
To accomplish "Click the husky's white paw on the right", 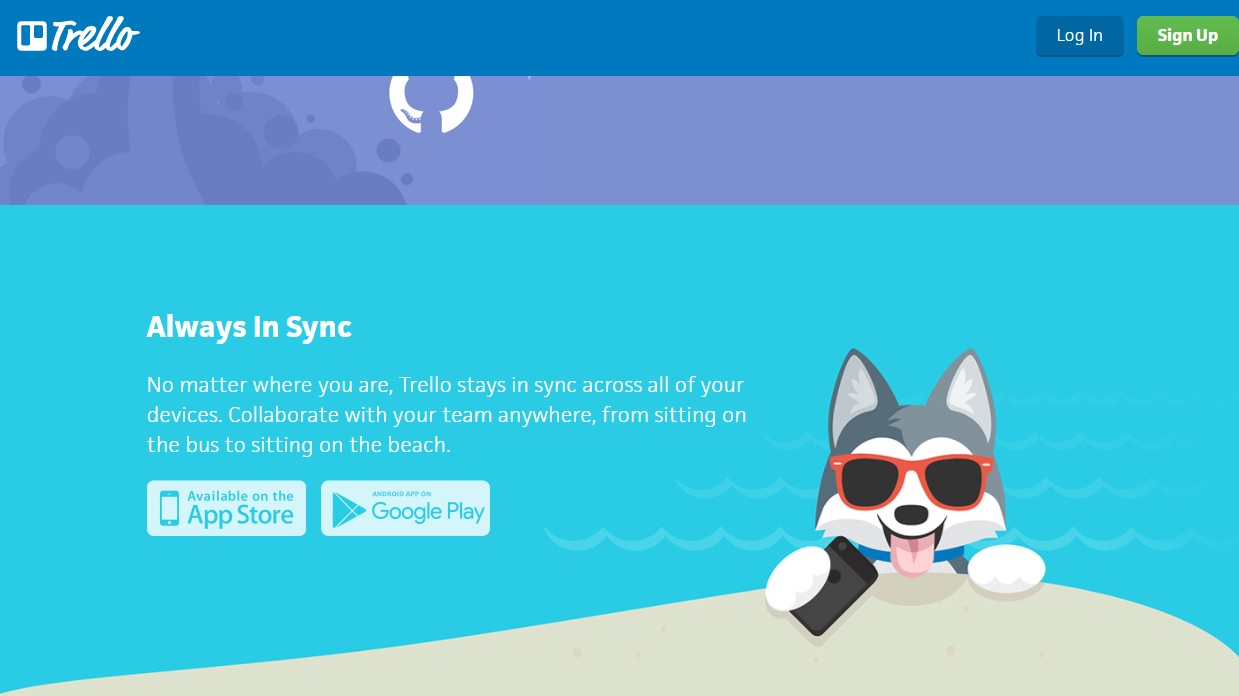I will click(x=1007, y=568).
